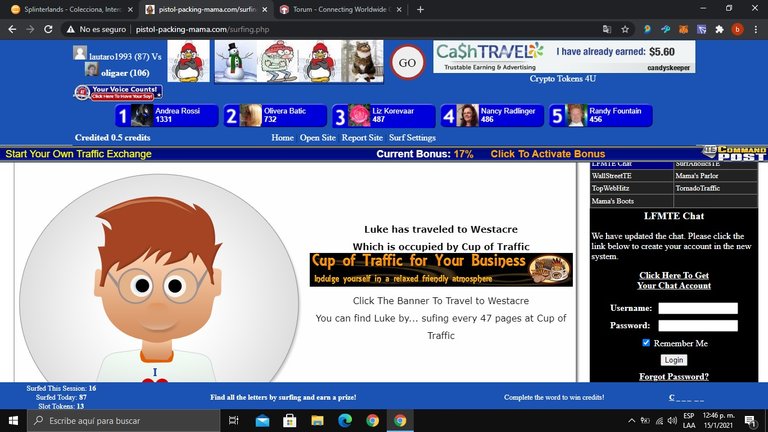Select the TopWebHitz chat room
Image resolution: width=768 pixels, height=432 pixels.
tap(631, 188)
